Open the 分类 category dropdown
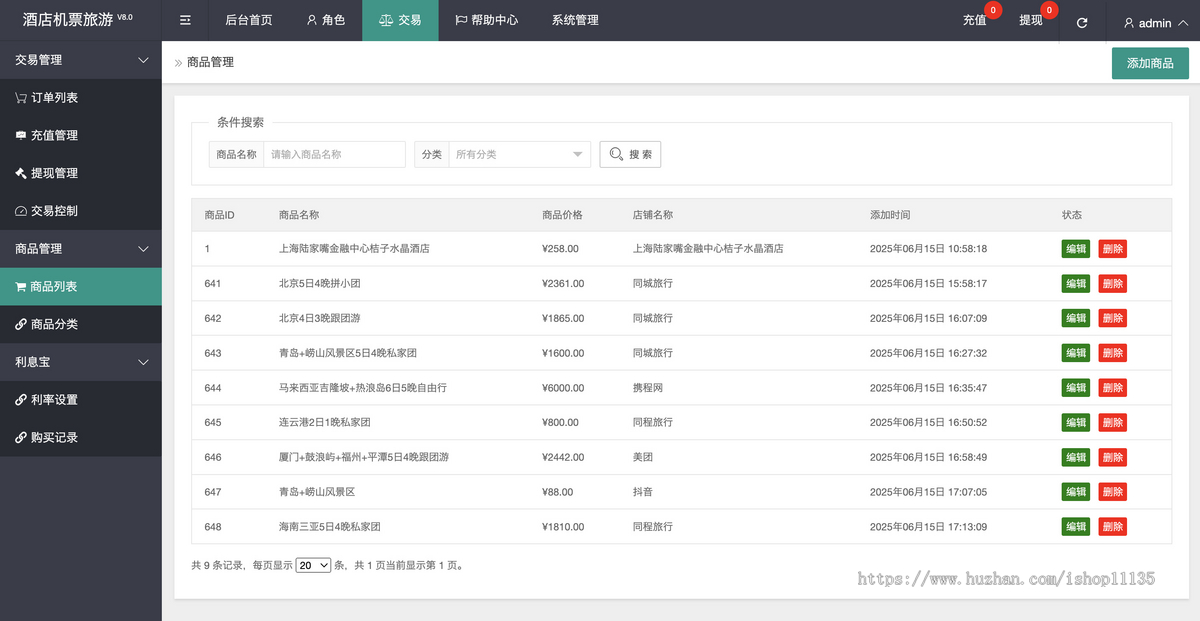1200x621 pixels. pyautogui.click(x=520, y=154)
